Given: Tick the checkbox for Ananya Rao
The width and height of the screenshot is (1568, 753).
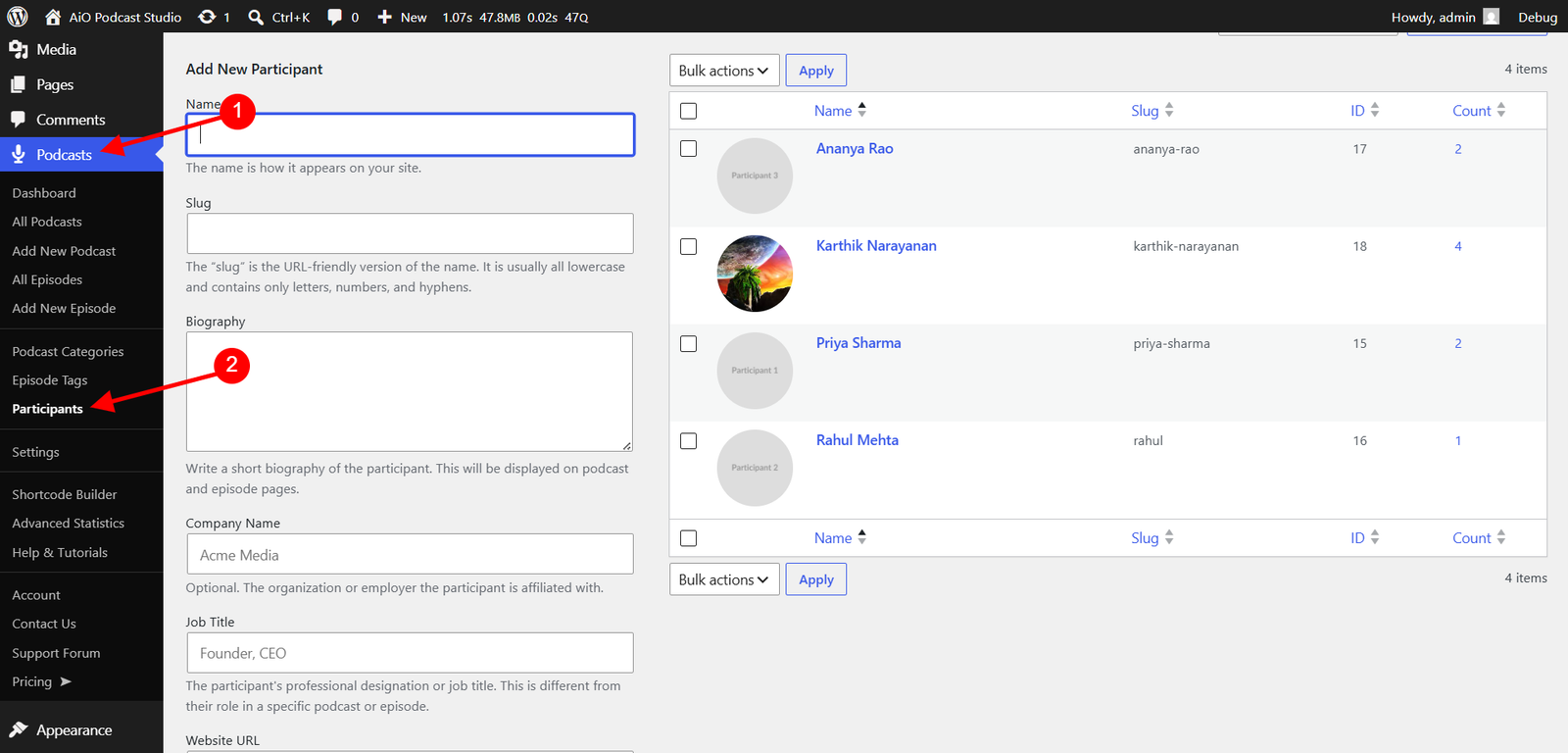Looking at the screenshot, I should point(689,149).
